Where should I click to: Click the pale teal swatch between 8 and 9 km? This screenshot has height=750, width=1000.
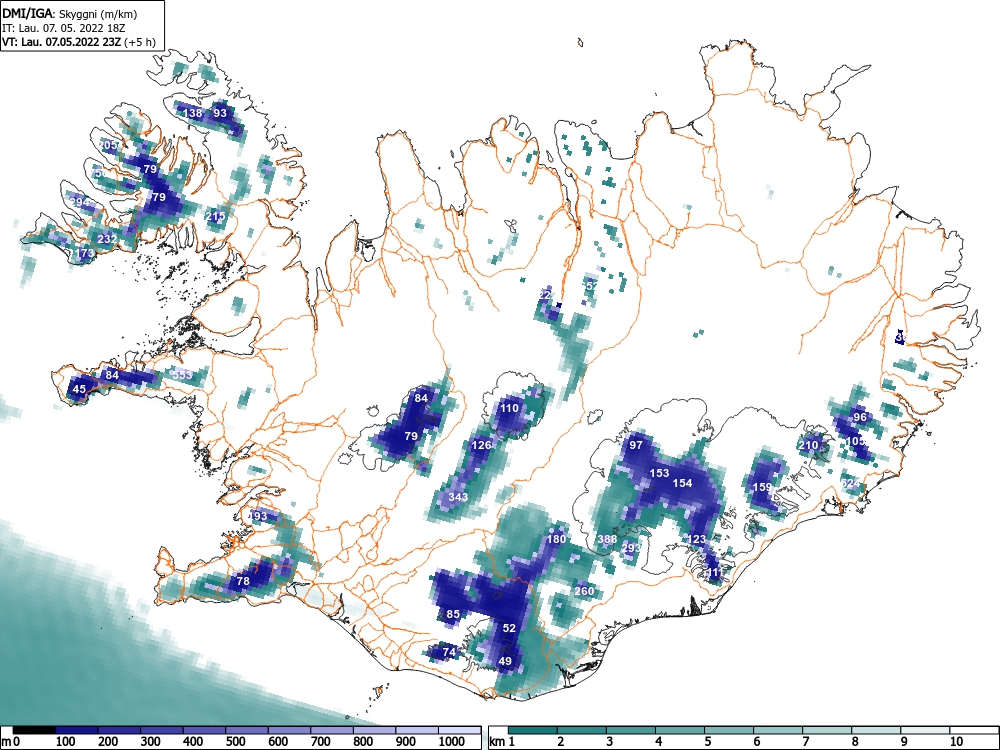pos(876,730)
